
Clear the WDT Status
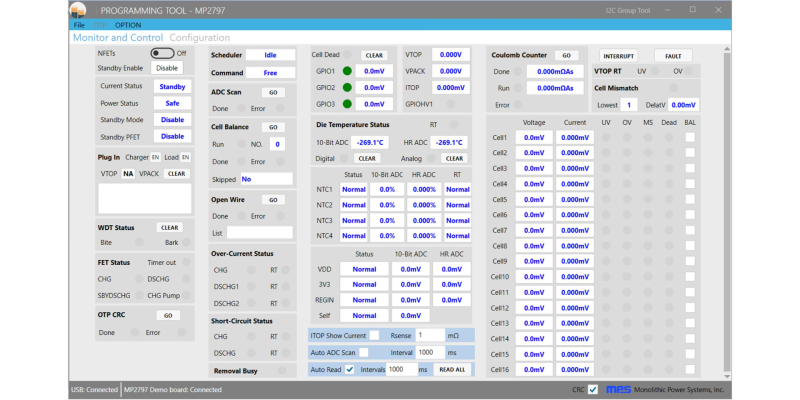click(169, 228)
